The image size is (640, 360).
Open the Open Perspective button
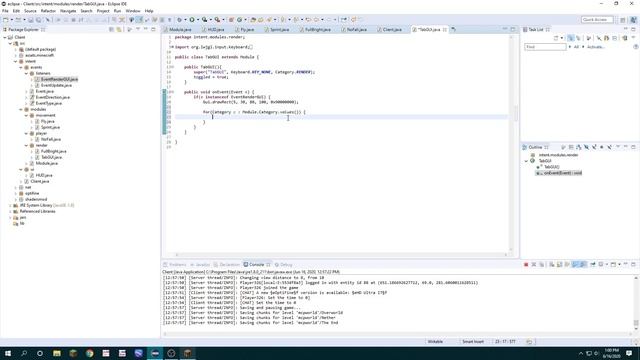click(623, 20)
